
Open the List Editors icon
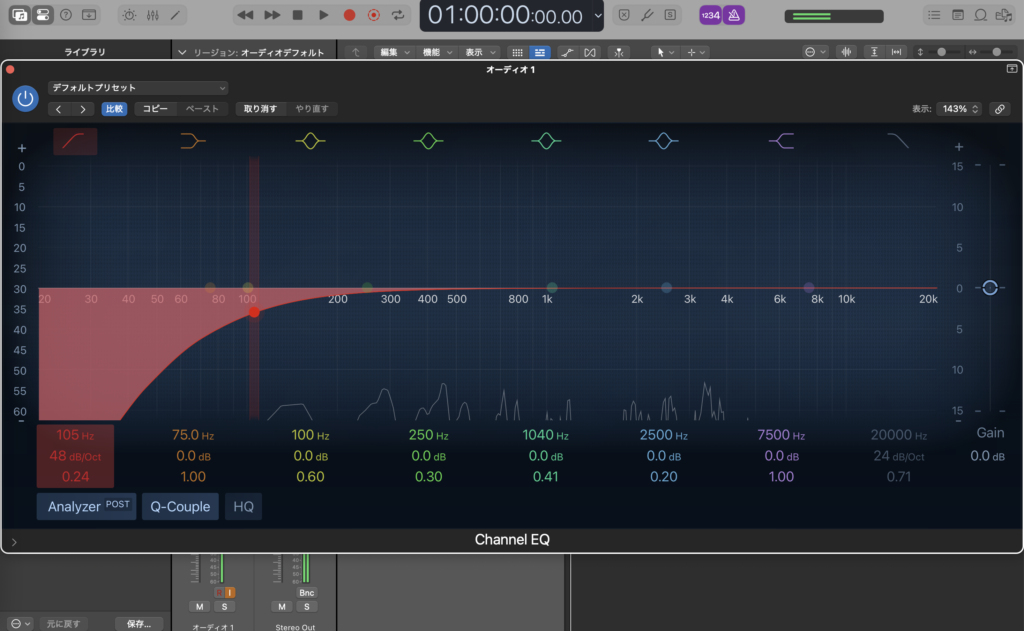tap(935, 15)
